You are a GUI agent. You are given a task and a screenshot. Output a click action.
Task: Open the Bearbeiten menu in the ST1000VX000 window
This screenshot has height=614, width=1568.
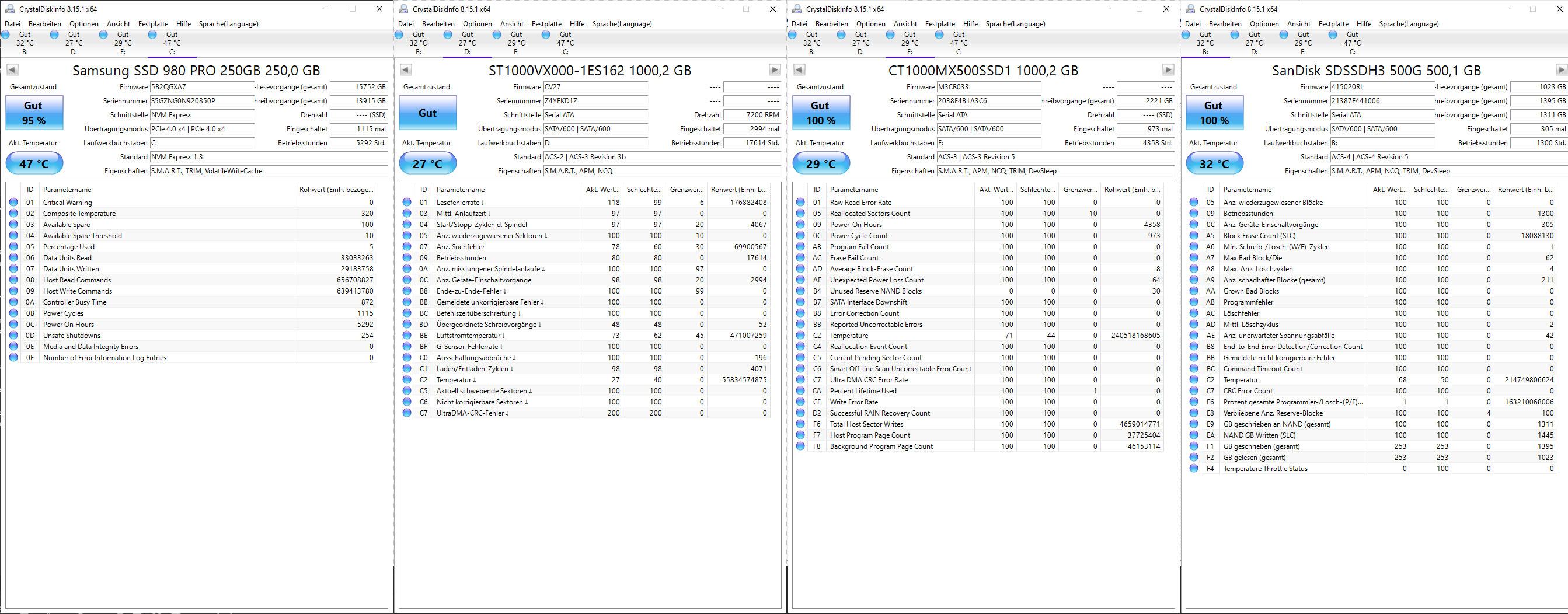(438, 24)
